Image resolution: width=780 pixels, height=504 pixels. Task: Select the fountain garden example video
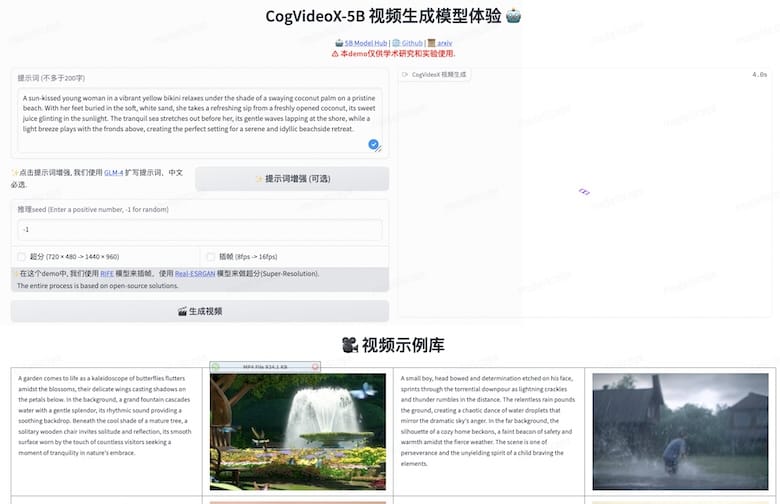tap(297, 431)
